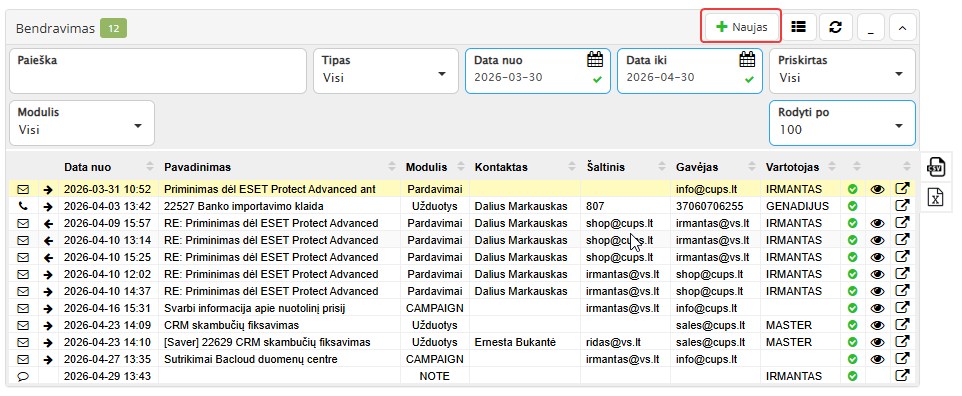Open external link for Sutrikimai Bacloud row
The height and width of the screenshot is (396, 962).
pyautogui.click(x=902, y=359)
